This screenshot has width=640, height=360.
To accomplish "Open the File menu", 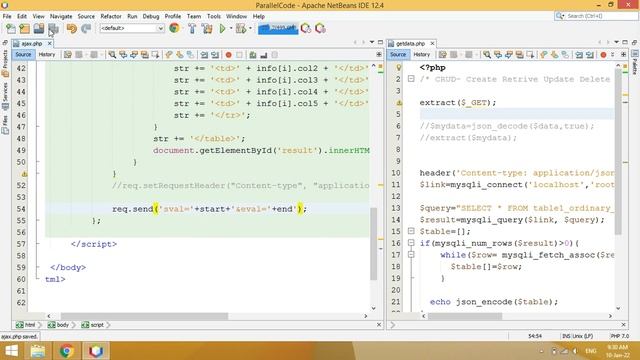I will click(x=7, y=16).
